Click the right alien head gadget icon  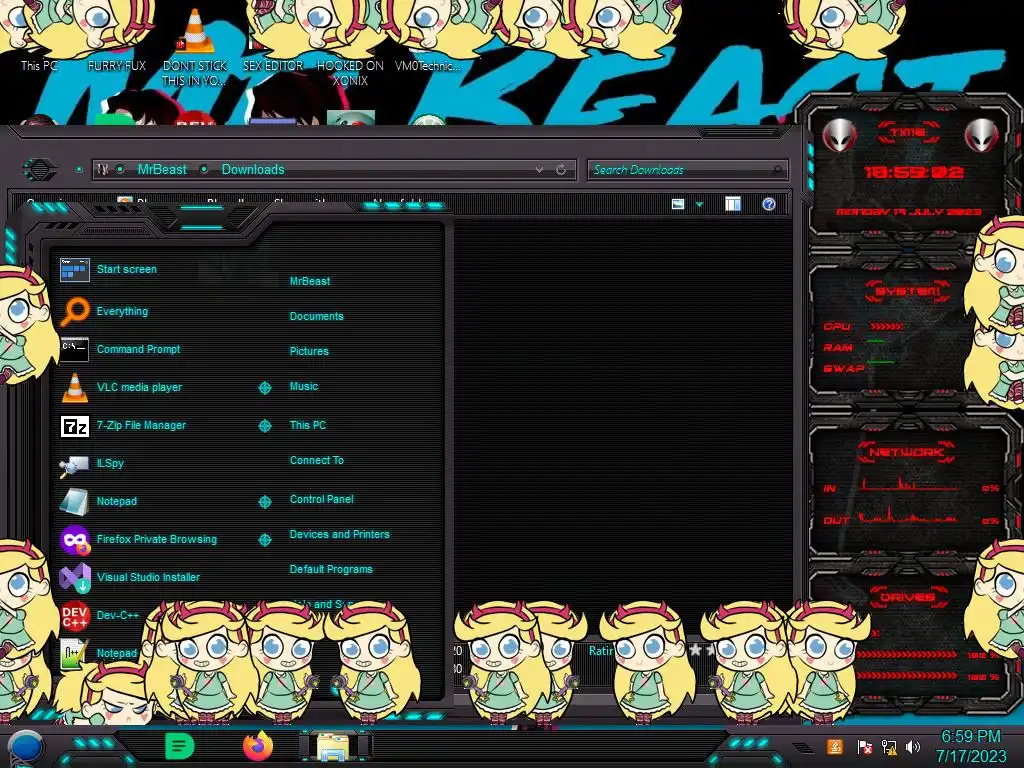pos(982,135)
